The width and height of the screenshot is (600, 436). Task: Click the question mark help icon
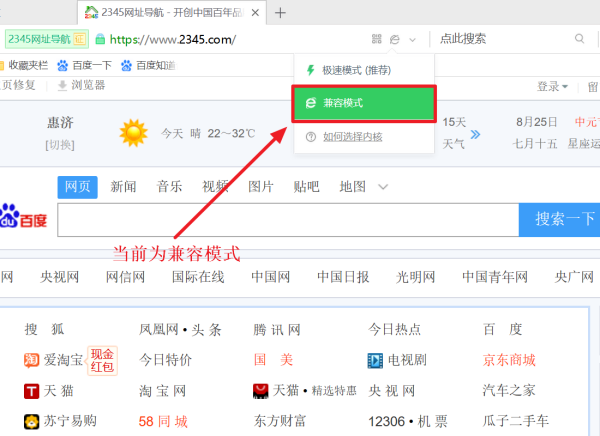pos(311,137)
